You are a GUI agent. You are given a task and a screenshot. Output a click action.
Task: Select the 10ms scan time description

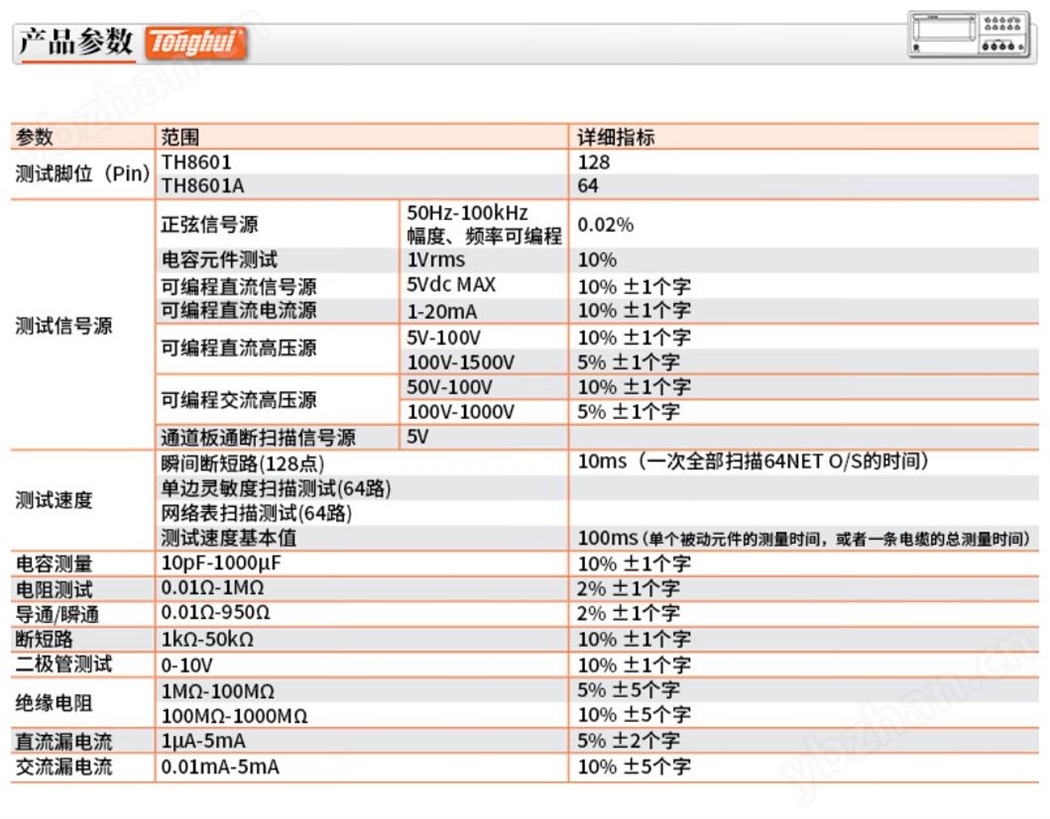pos(753,461)
